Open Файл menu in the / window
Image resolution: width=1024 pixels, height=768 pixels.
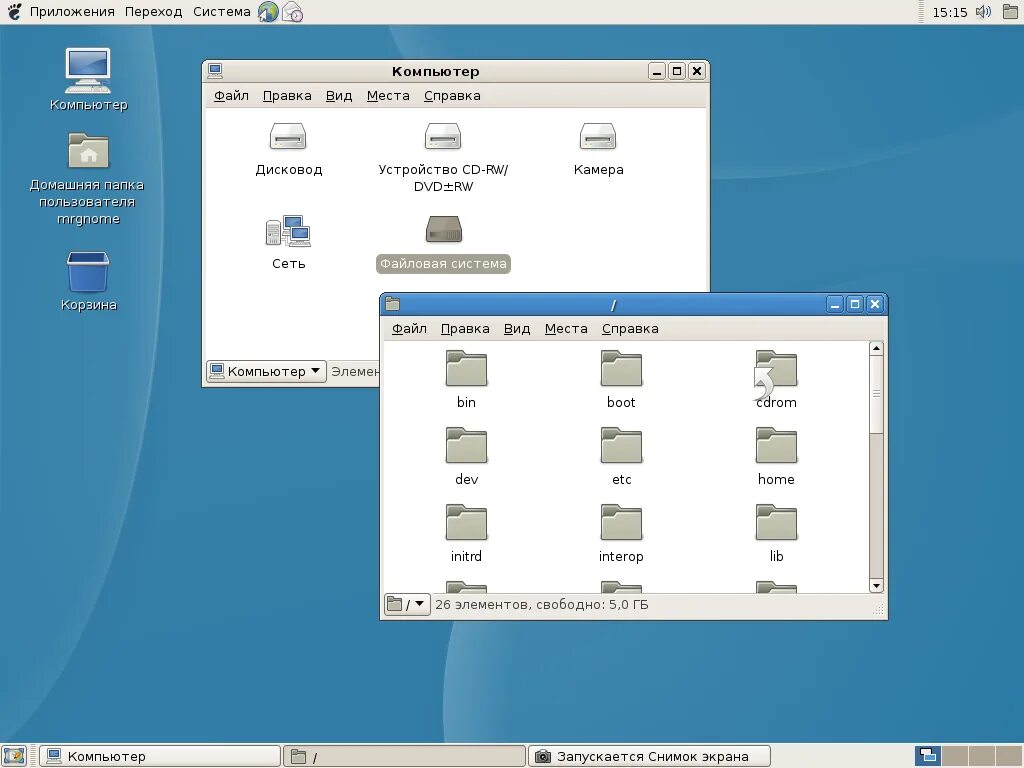(409, 328)
